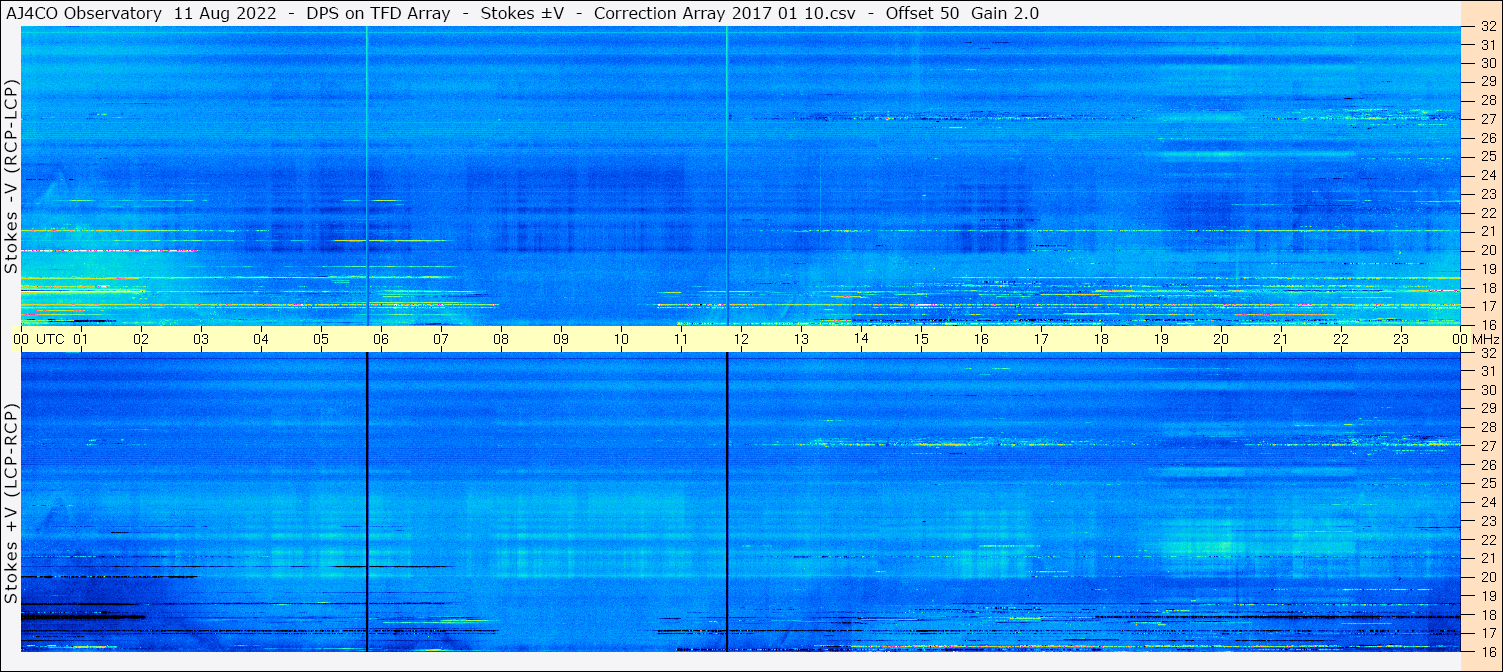Screen dimensions: 1503x672
Task: Click the 23 MHz tick in lower panel
Action: click(1488, 521)
